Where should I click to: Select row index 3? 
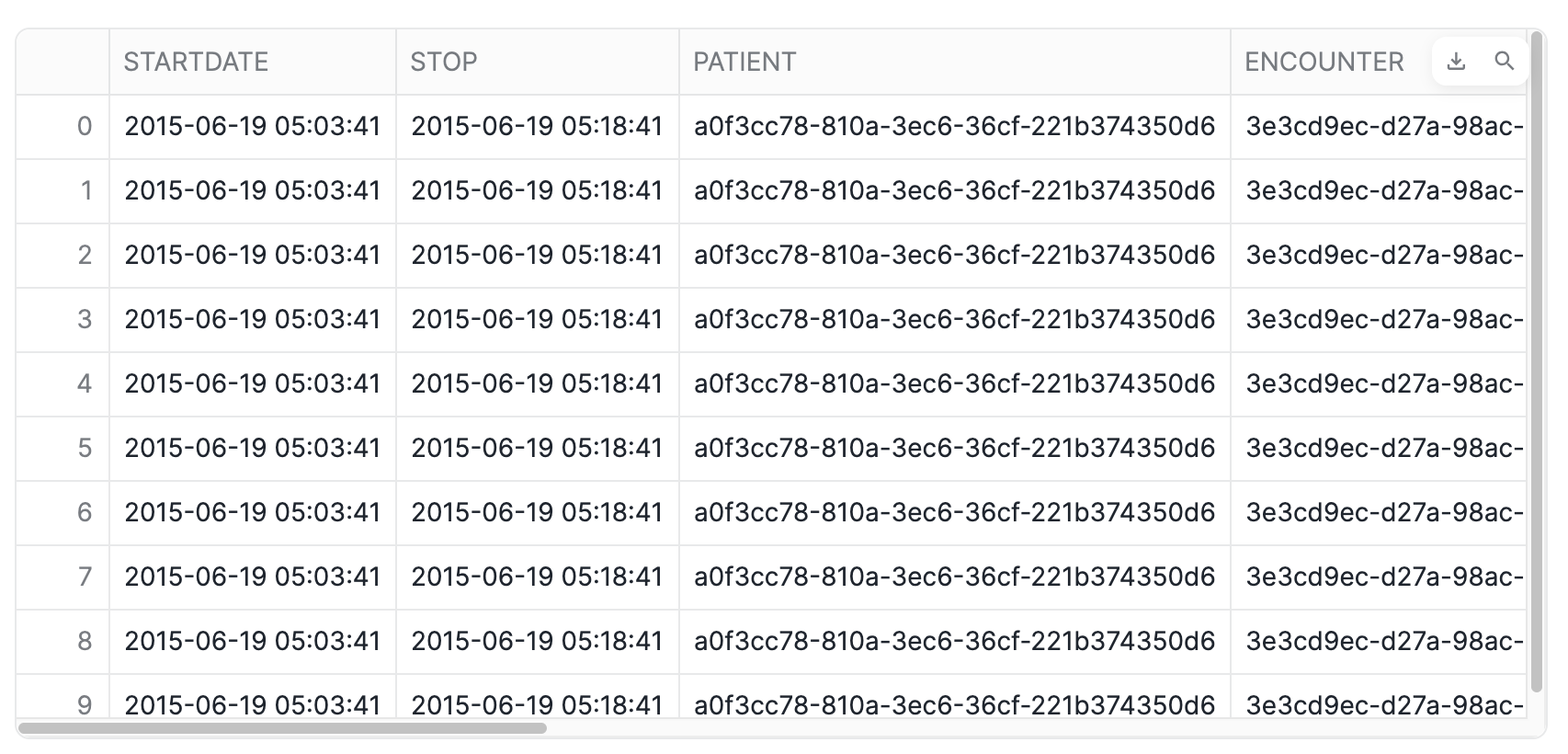click(62, 320)
